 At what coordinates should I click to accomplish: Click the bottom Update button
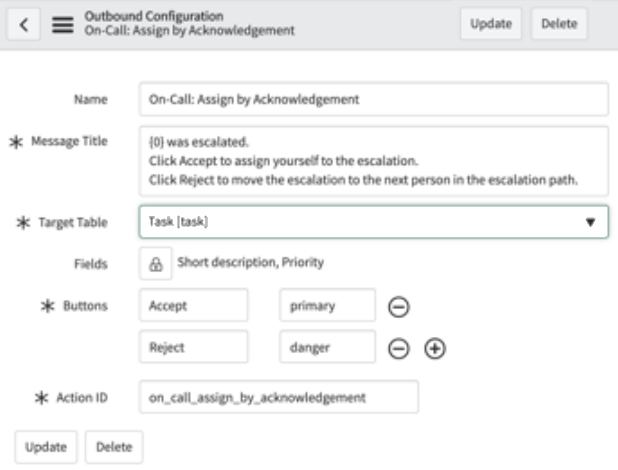tap(46, 447)
